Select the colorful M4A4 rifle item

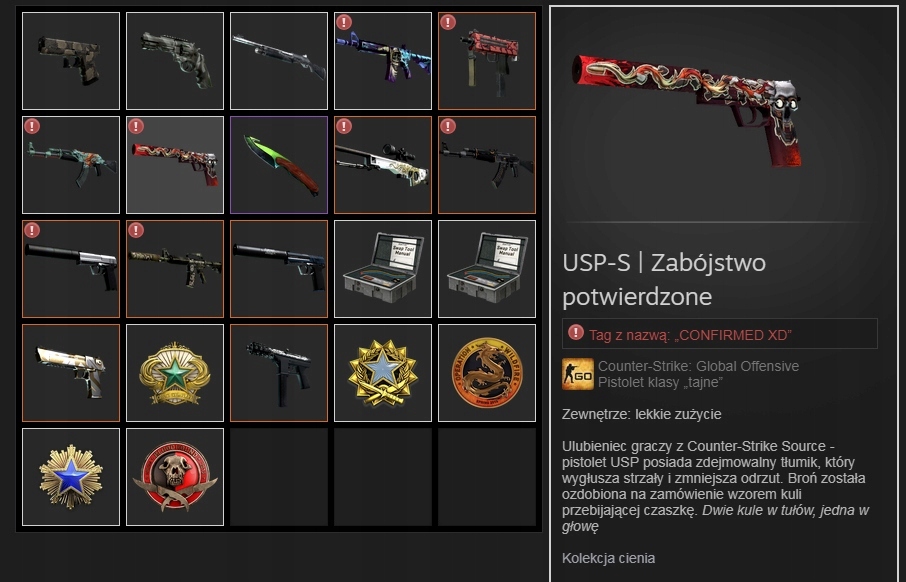click(383, 61)
